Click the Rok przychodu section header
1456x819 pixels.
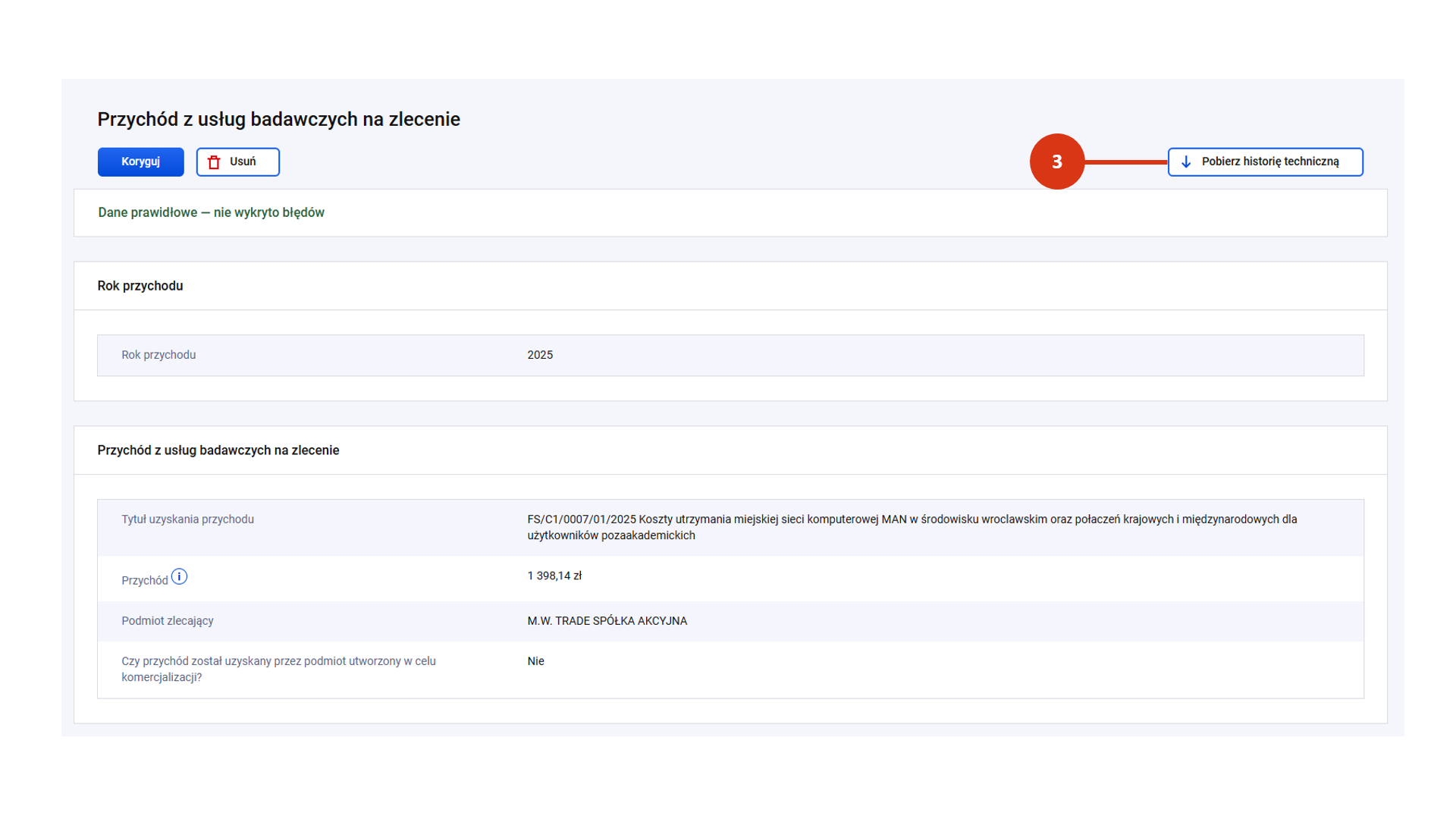pyautogui.click(x=140, y=286)
